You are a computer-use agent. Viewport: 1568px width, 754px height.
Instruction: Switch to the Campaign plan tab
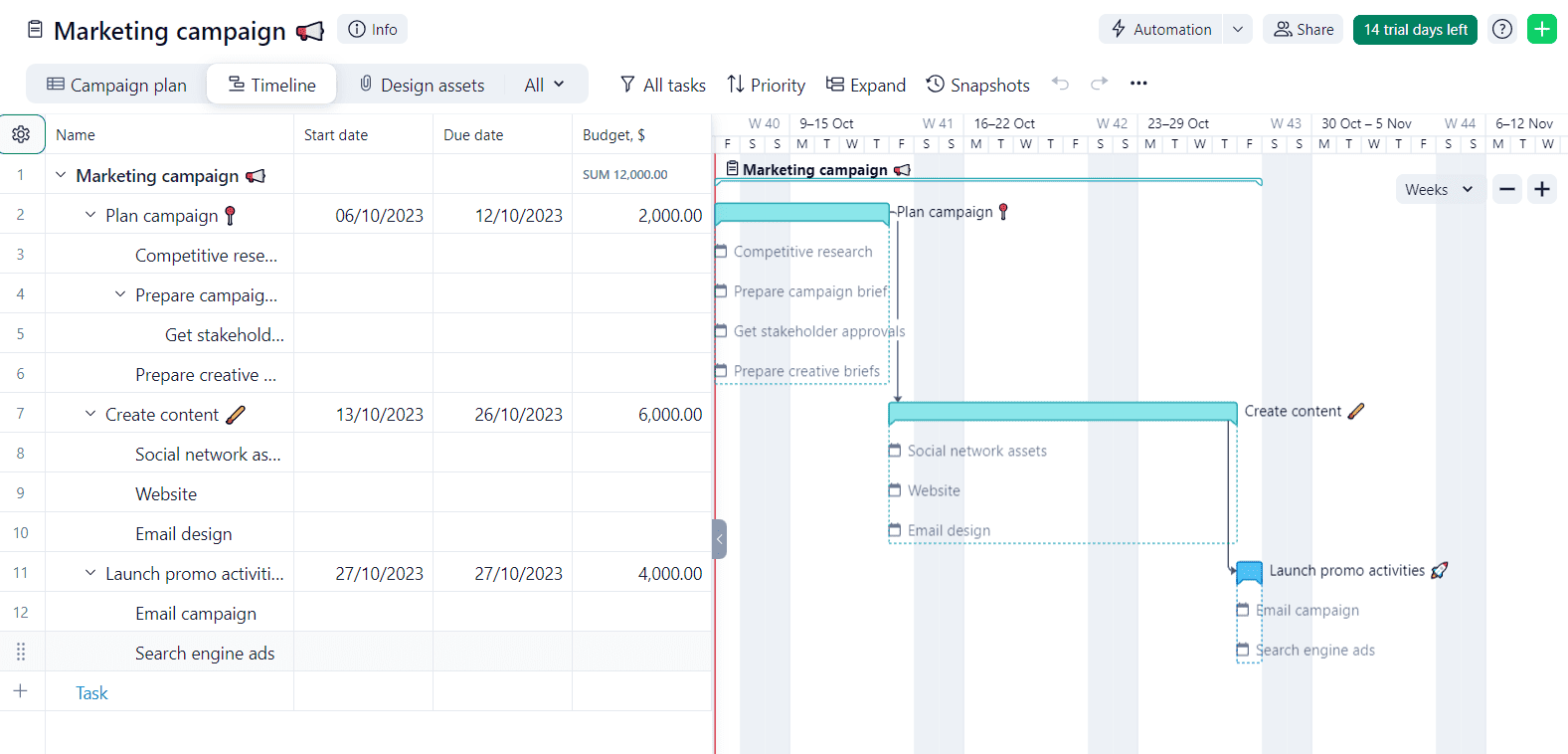[x=116, y=85]
